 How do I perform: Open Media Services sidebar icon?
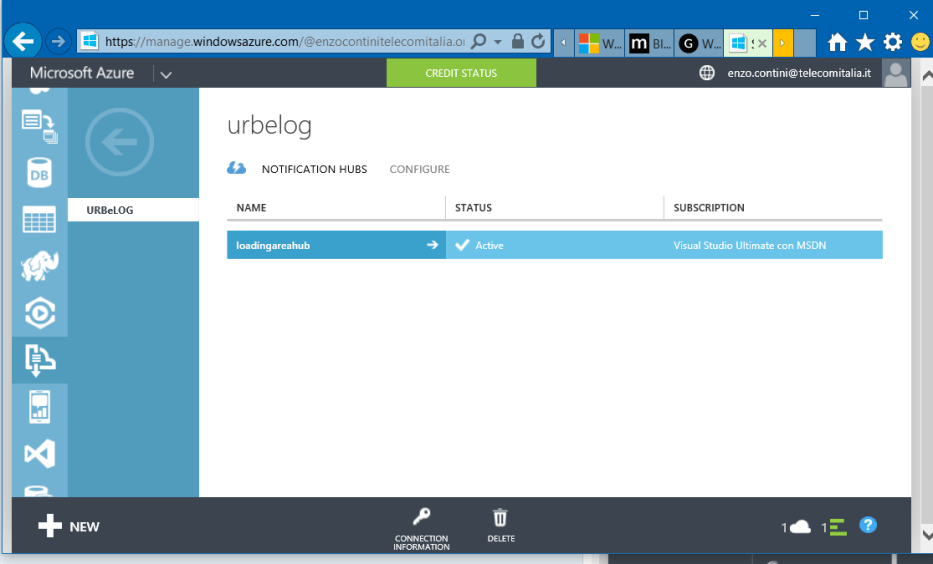click(x=39, y=313)
